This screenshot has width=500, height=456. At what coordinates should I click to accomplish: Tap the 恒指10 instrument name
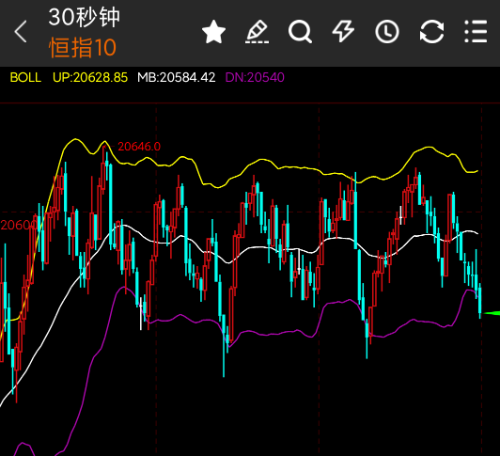tap(83, 48)
